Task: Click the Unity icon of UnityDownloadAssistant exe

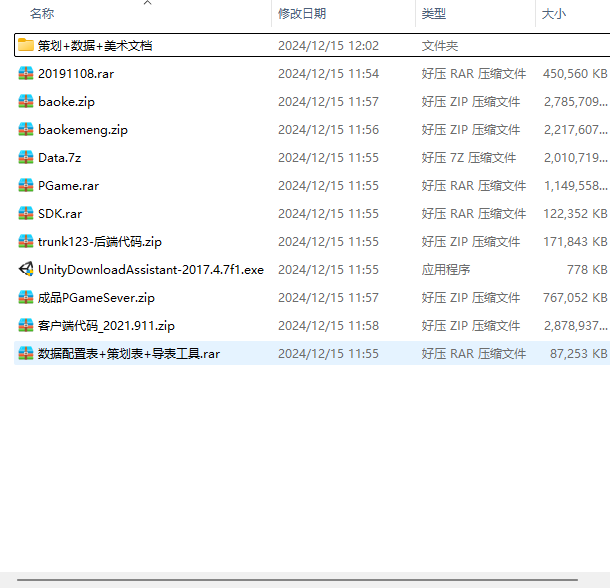Action: pyautogui.click(x=26, y=269)
